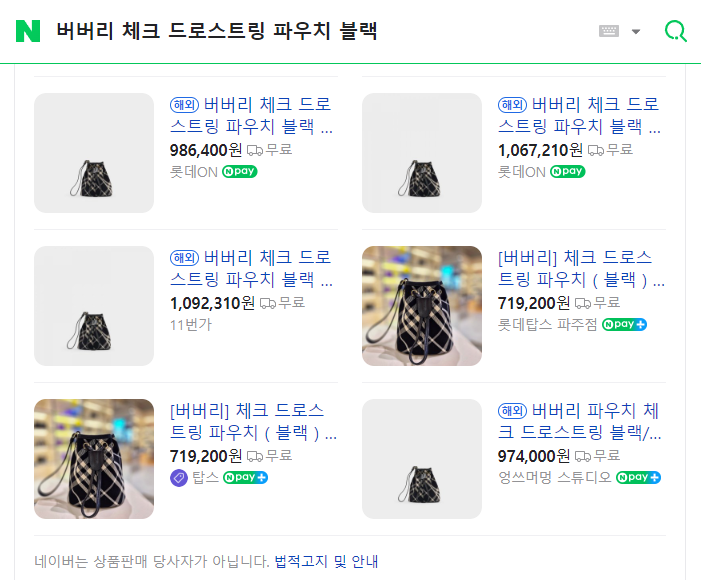Click Npay badge next to 986,400원 listing

tap(240, 171)
